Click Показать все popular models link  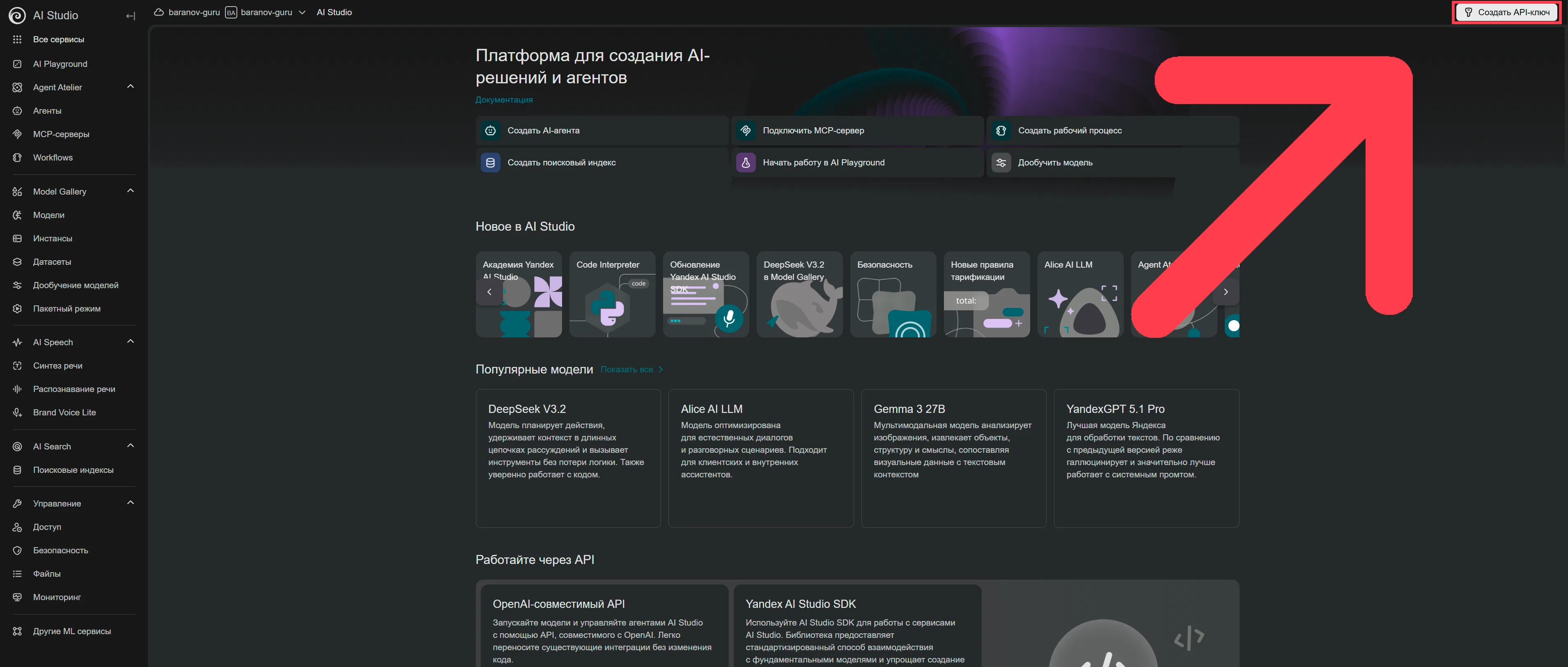[632, 369]
